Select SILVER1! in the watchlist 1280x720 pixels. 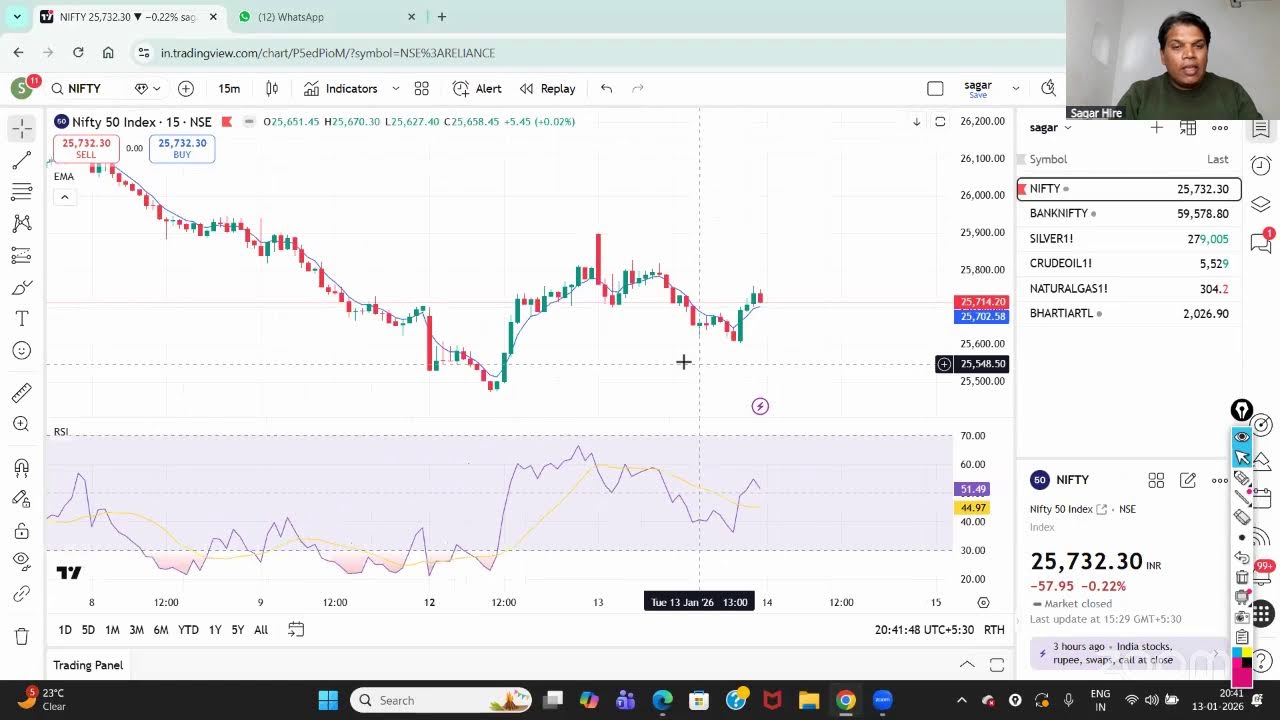click(1129, 238)
